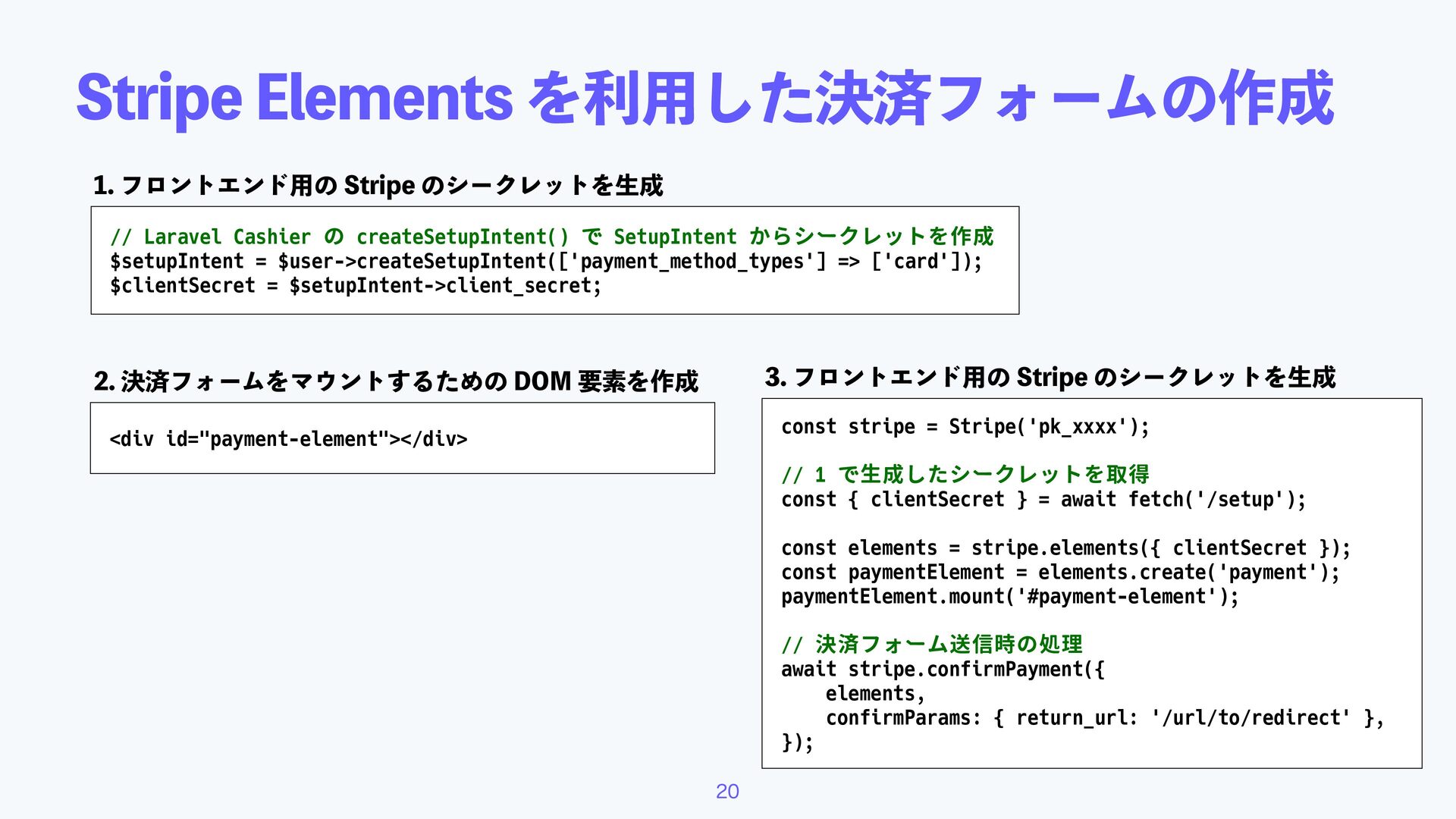This screenshot has width=1456, height=819.
Task: Click the await fetch('/setup') code line
Action: (x=1043, y=500)
